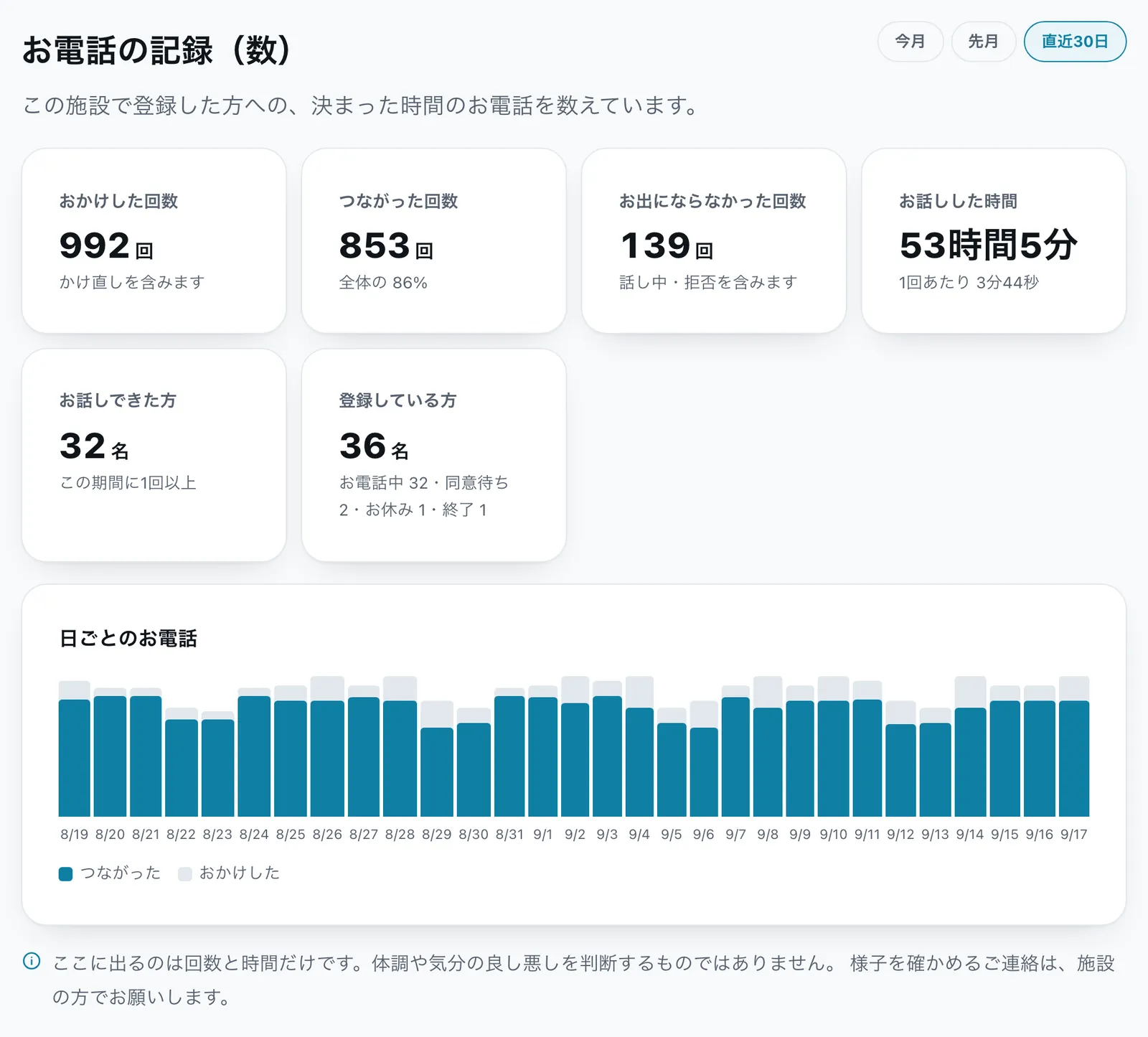Viewport: 1148px width, 1037px height.
Task: Open the おかけした回数 992回 card
Action: pyautogui.click(x=154, y=240)
